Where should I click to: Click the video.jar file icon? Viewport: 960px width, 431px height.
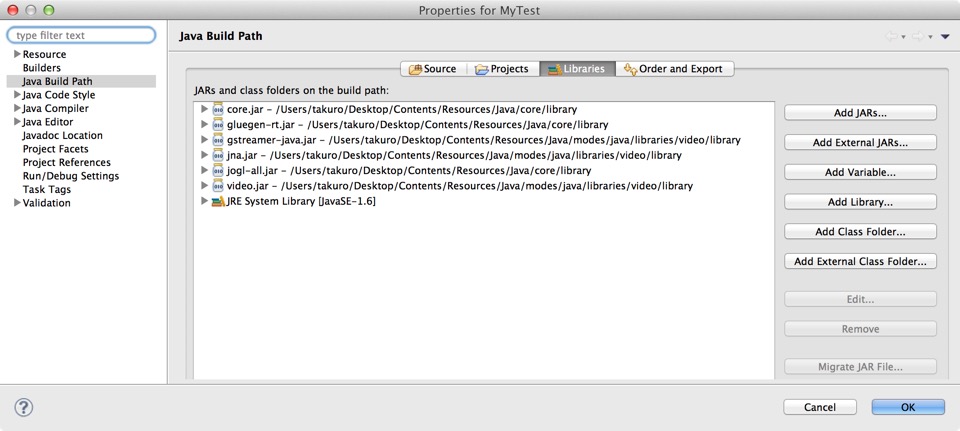218,186
